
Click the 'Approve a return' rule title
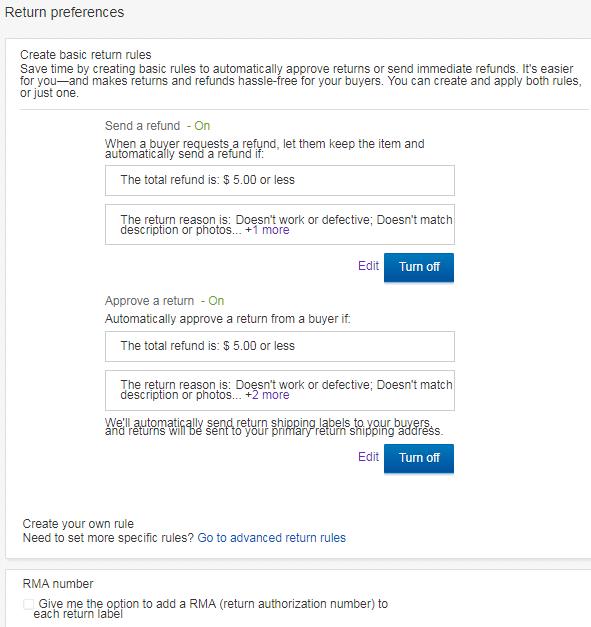tap(149, 301)
